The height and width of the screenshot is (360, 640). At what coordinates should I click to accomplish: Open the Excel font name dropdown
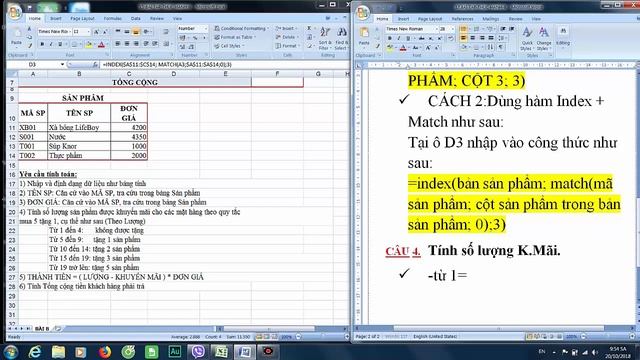click(x=70, y=31)
